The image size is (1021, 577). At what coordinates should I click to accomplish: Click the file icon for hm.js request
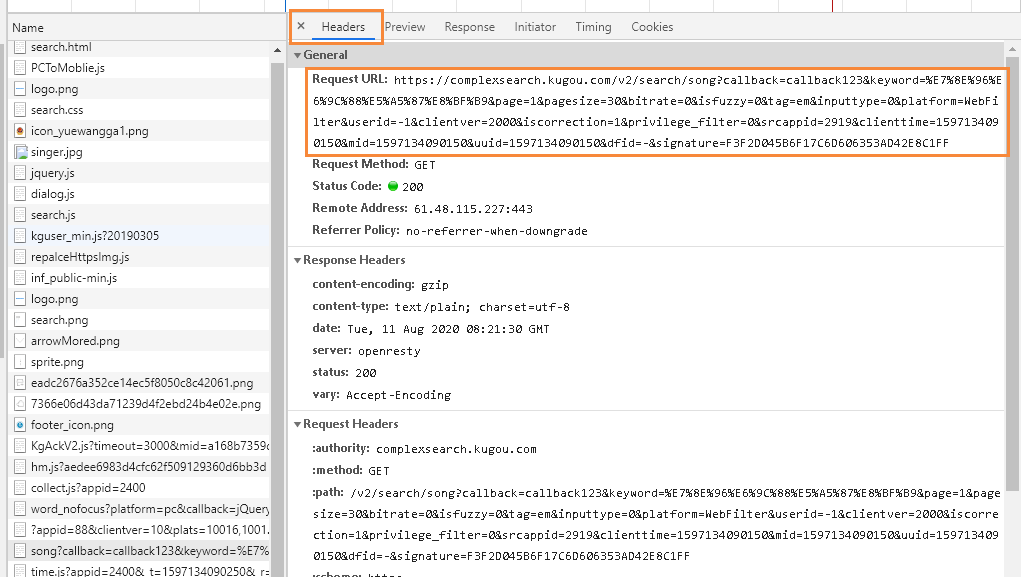20,467
